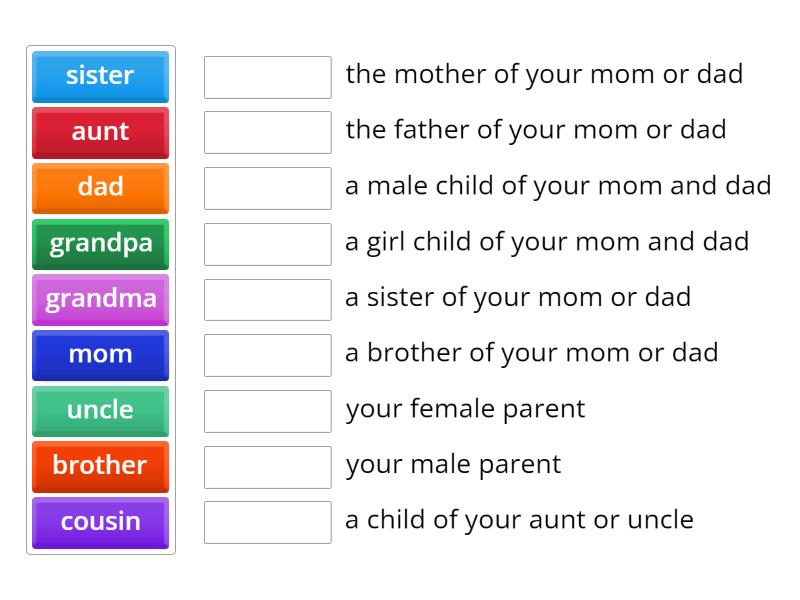Click the empty box beside the grandmother definition
This screenshot has width=800, height=600.
[266, 76]
